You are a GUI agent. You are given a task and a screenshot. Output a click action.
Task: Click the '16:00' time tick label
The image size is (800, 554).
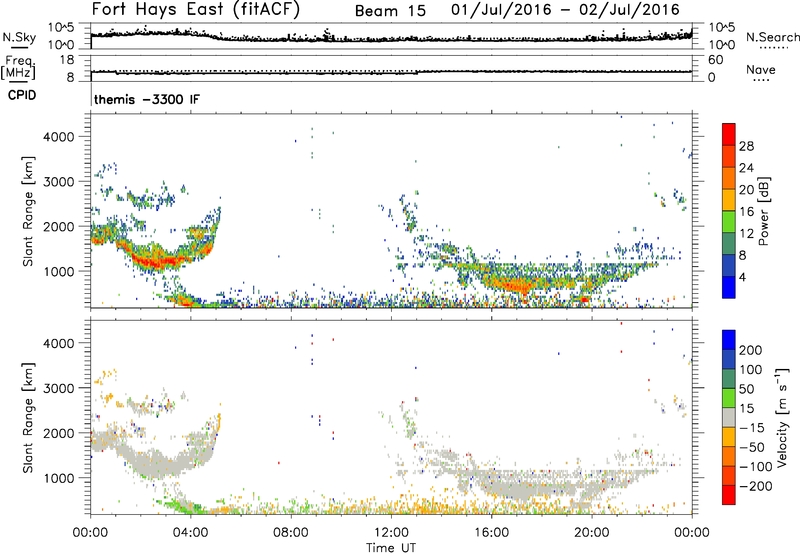coord(491,533)
